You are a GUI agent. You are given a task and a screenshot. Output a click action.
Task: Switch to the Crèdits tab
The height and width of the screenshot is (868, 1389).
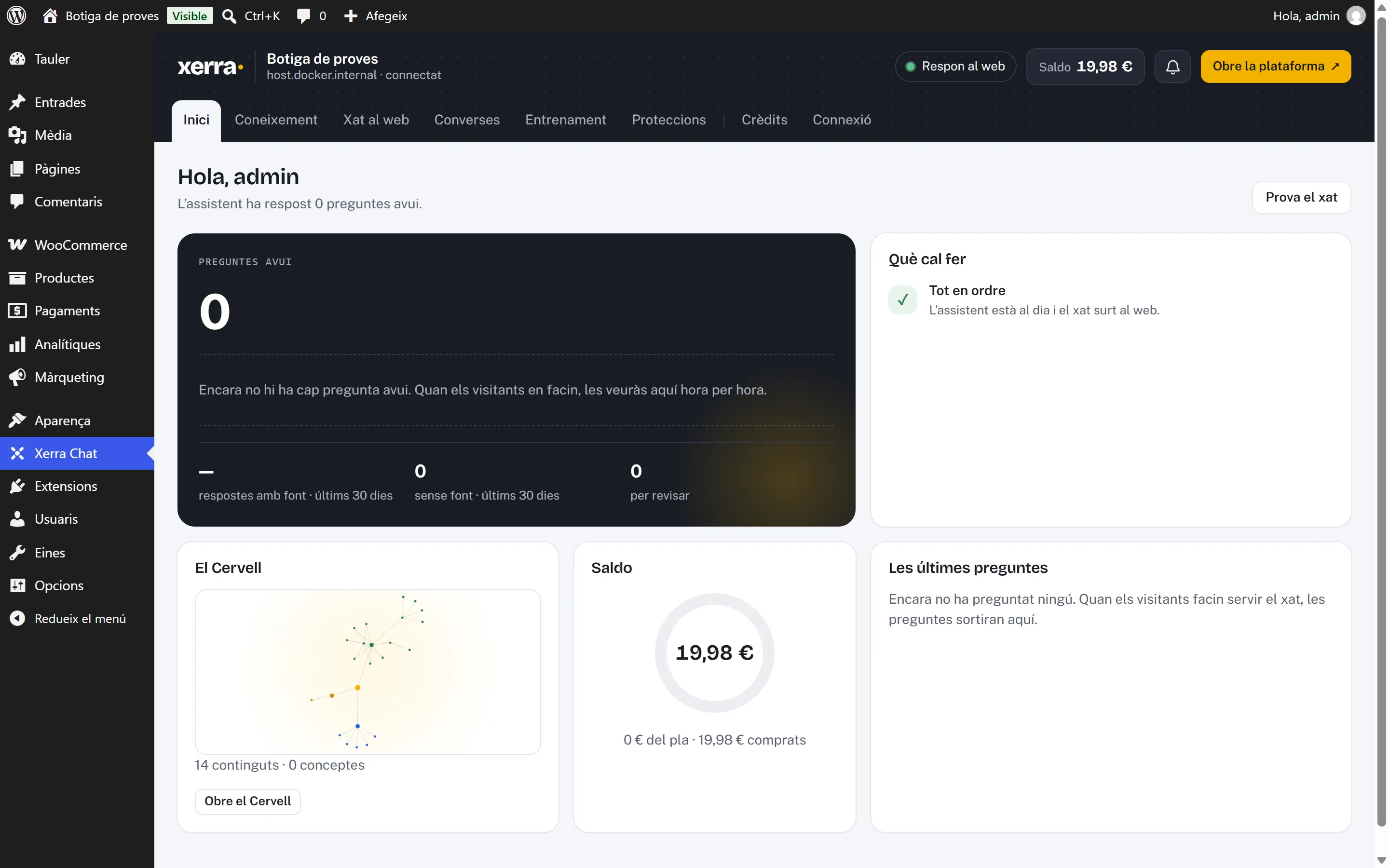[x=764, y=120]
